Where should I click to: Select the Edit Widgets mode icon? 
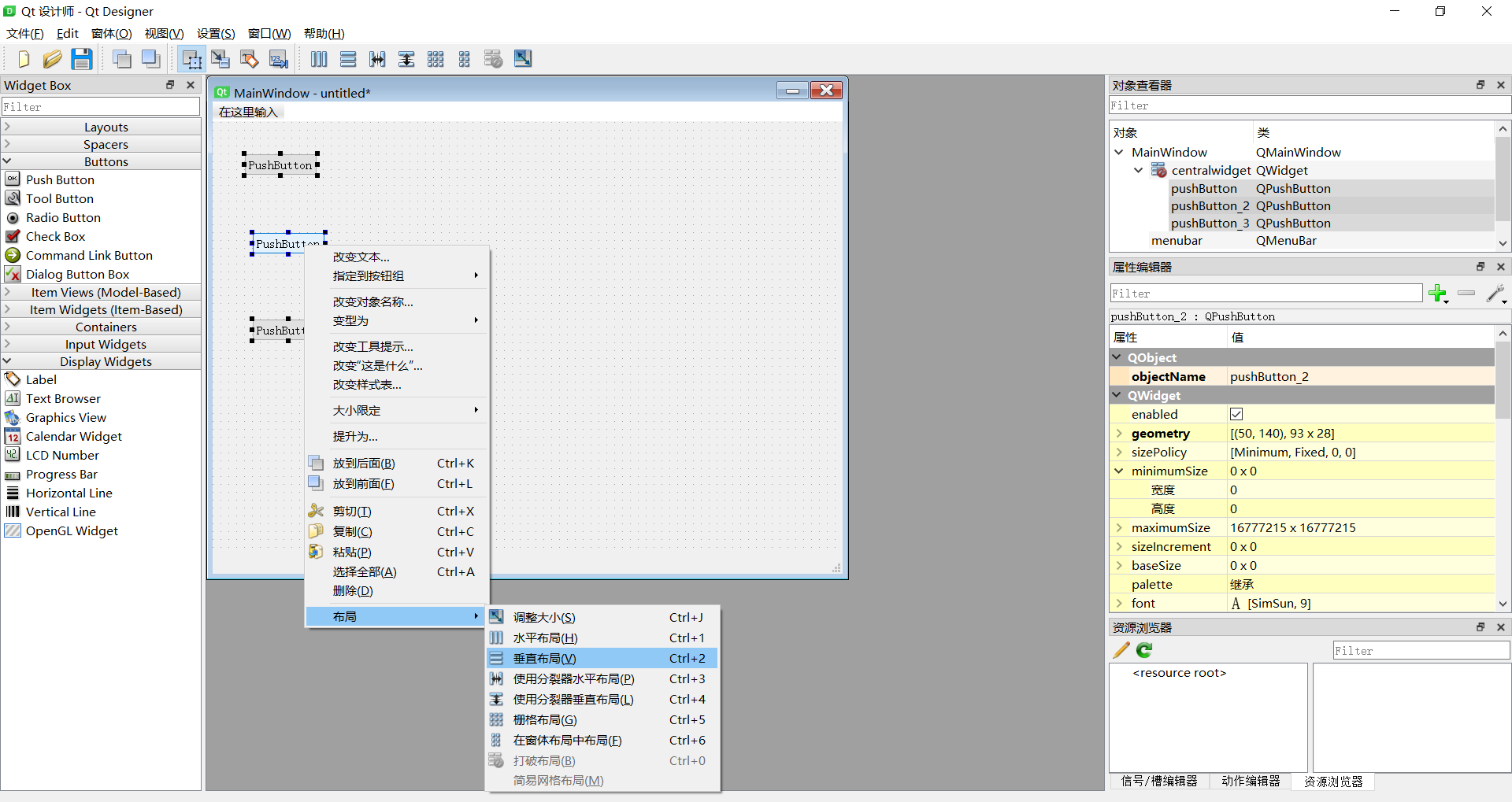click(191, 59)
